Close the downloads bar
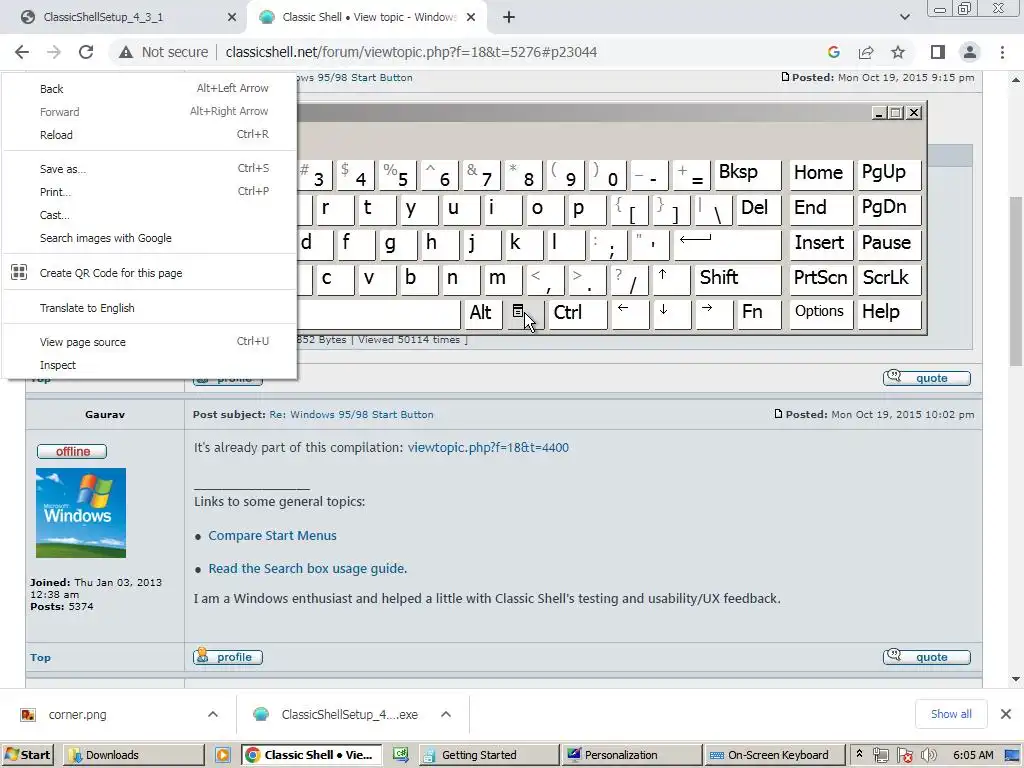The image size is (1024, 768). click(x=1006, y=714)
